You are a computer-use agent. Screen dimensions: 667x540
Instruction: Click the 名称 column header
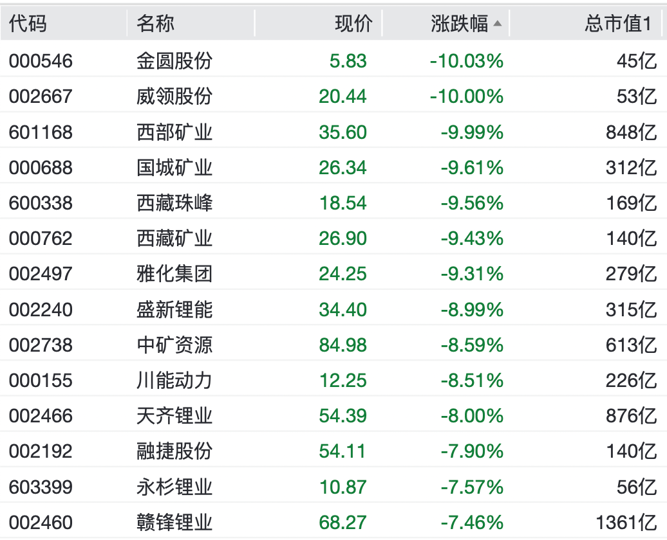155,25
